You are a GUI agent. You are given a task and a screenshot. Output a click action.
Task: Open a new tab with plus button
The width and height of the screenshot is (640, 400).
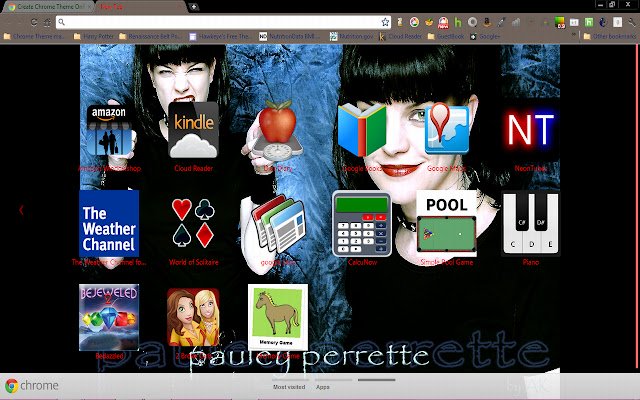click(x=193, y=7)
